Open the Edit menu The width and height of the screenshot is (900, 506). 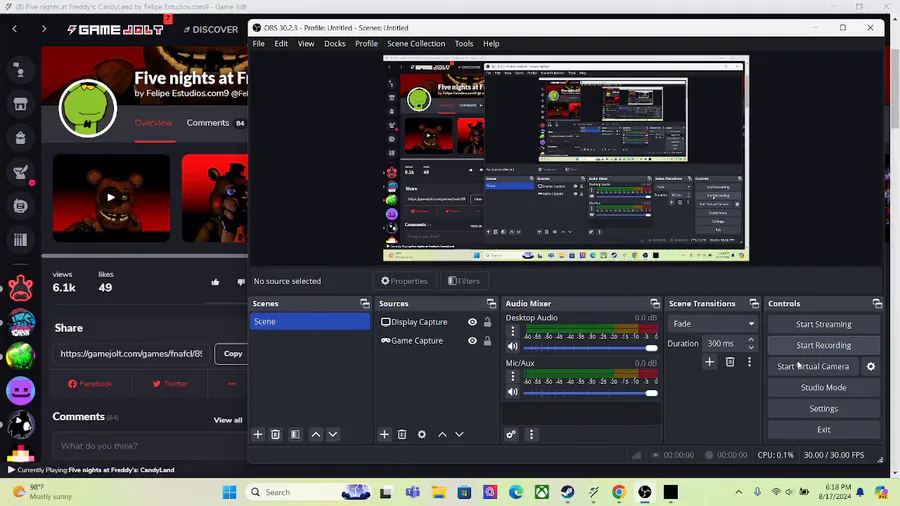pyautogui.click(x=281, y=44)
